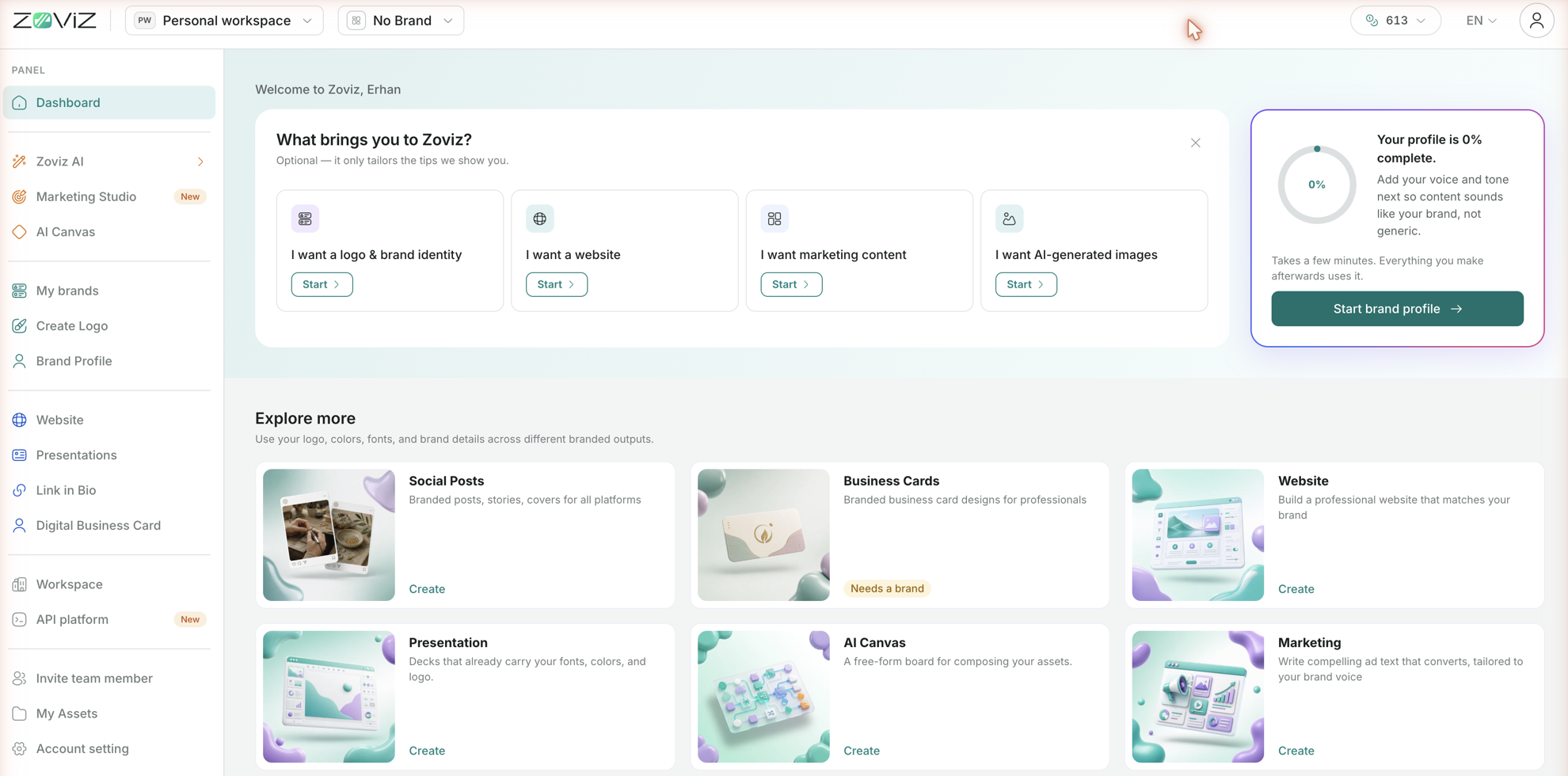Click the Needs a brand badge
This screenshot has height=776, width=1568.
pos(887,588)
